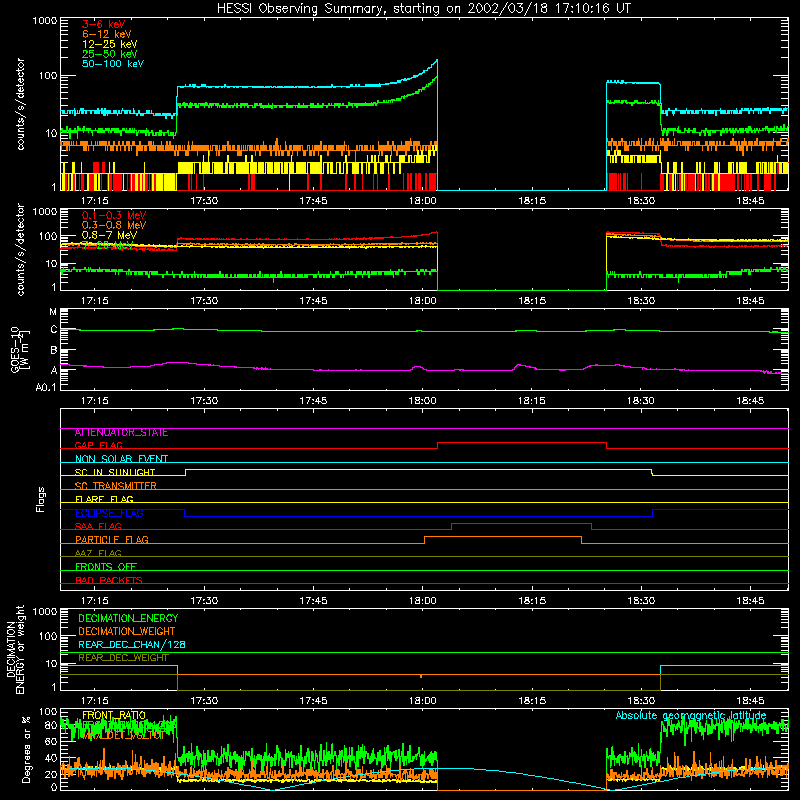This screenshot has width=800, height=800.
Task: Click the Absolute geomagnetic latitude label
Action: click(x=691, y=715)
